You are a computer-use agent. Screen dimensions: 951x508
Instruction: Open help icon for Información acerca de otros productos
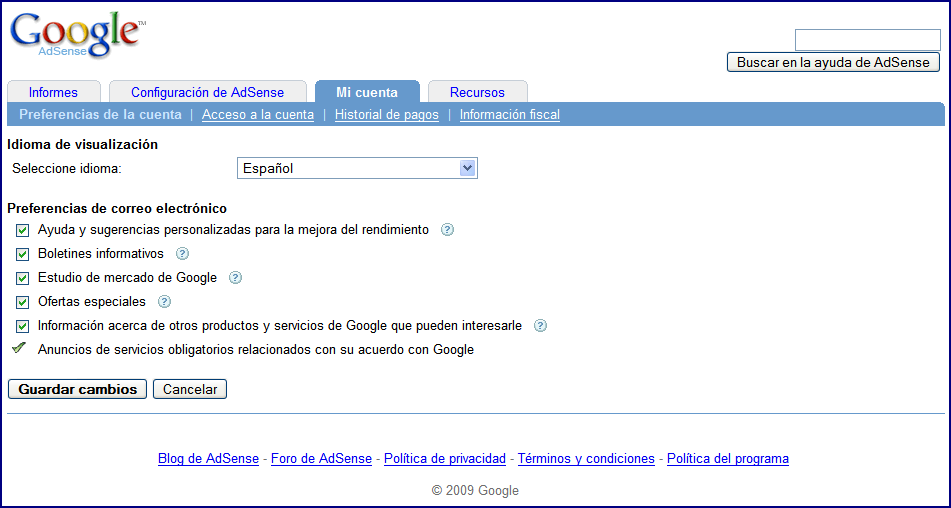[x=540, y=326]
